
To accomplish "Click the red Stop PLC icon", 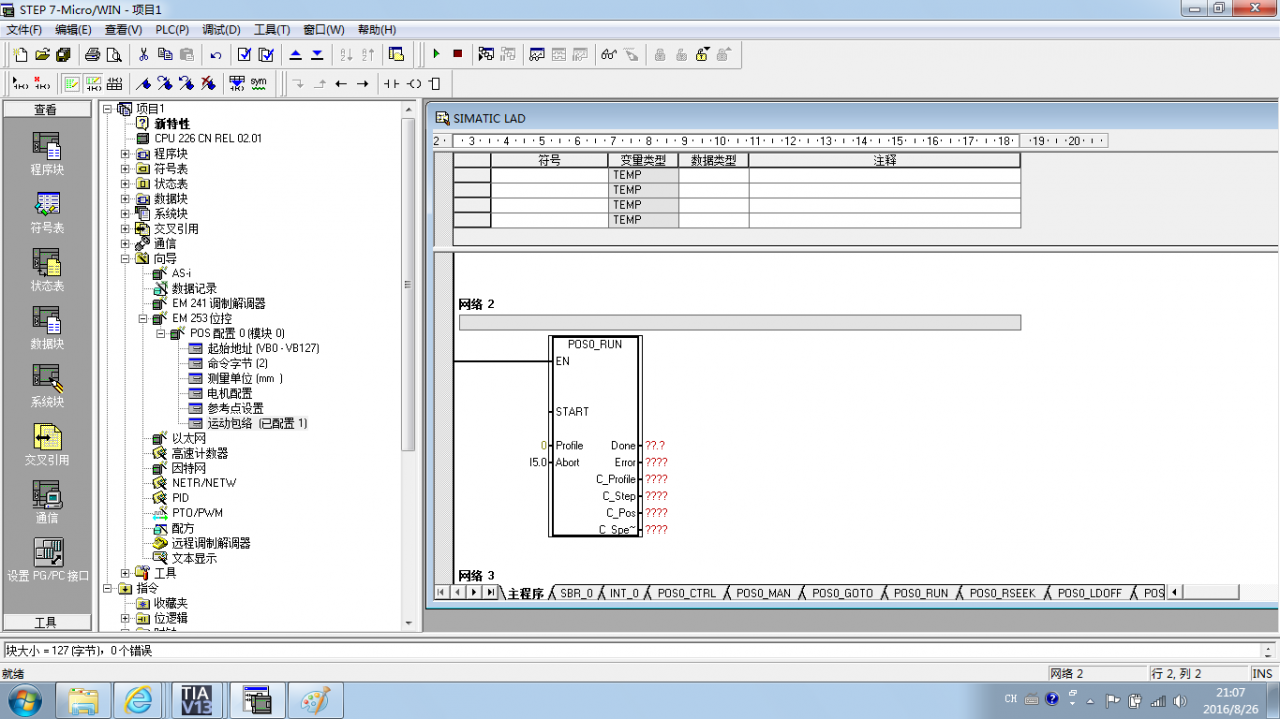I will (457, 54).
